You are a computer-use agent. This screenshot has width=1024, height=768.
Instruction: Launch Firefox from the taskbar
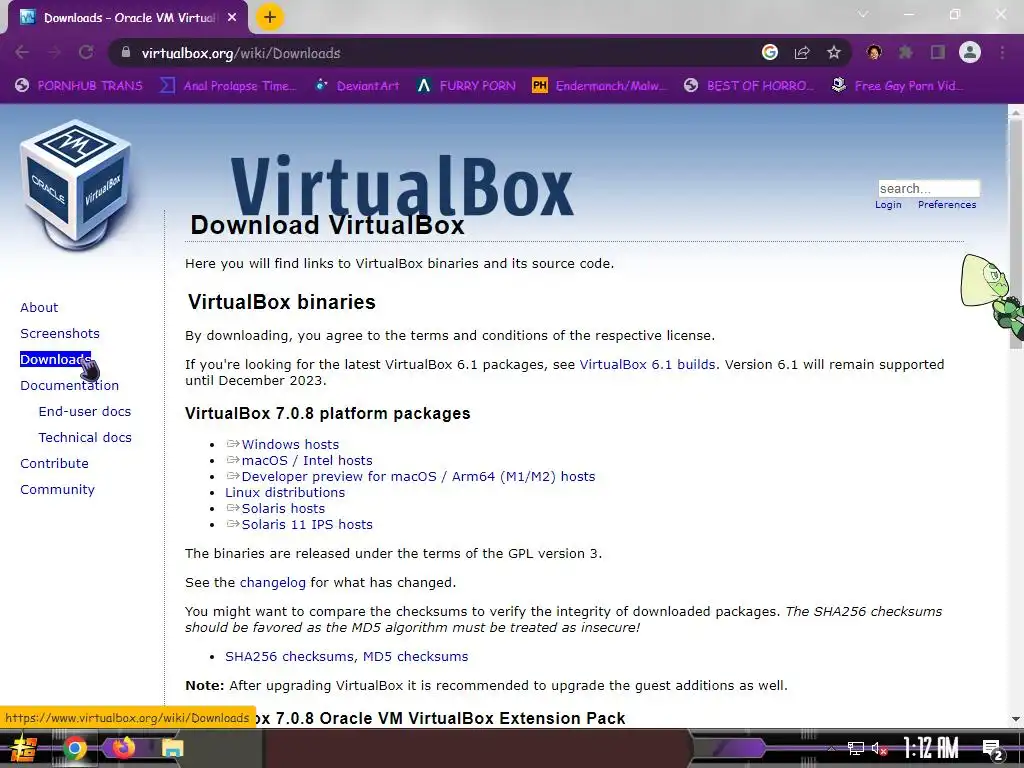coord(123,748)
